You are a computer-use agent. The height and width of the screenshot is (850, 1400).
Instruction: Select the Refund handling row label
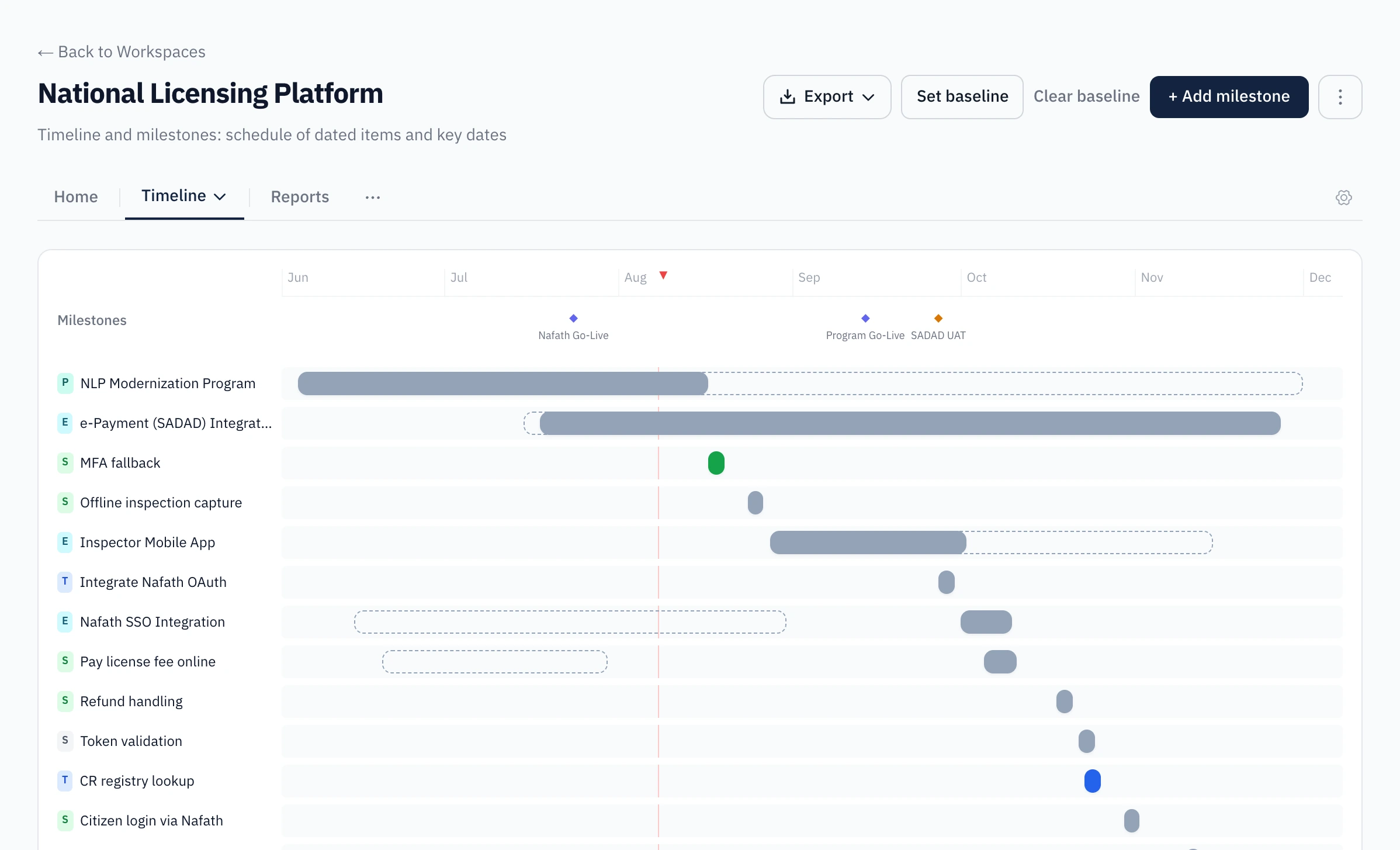coord(131,702)
